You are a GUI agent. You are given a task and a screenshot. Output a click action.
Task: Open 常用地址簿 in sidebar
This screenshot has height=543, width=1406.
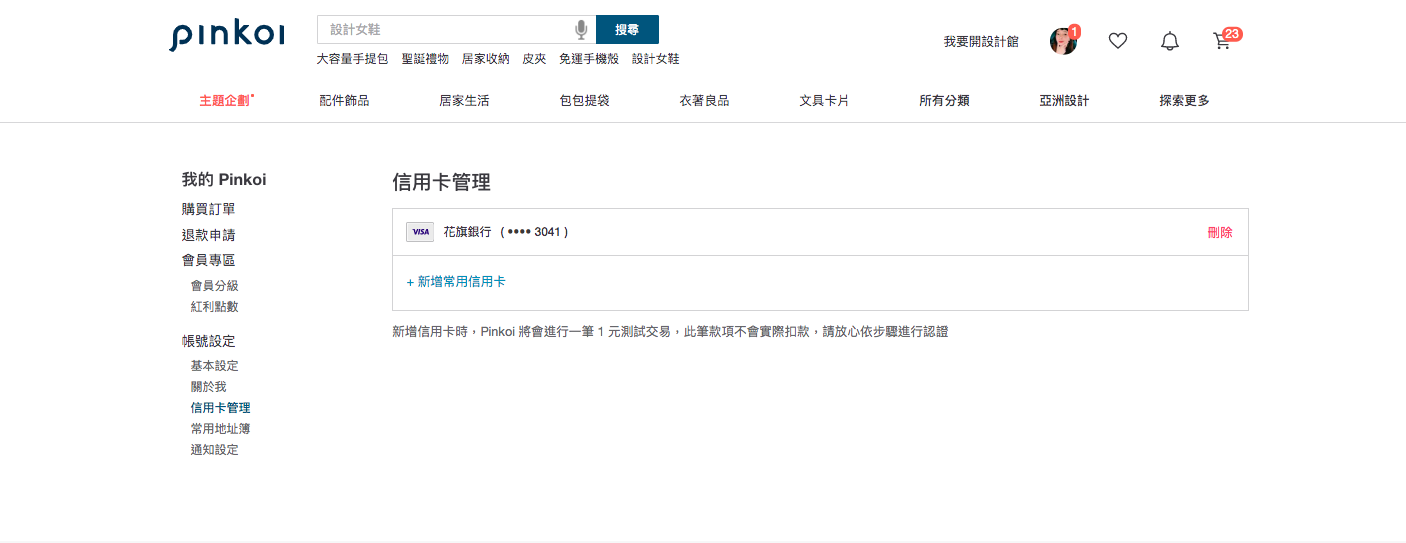pyautogui.click(x=220, y=429)
